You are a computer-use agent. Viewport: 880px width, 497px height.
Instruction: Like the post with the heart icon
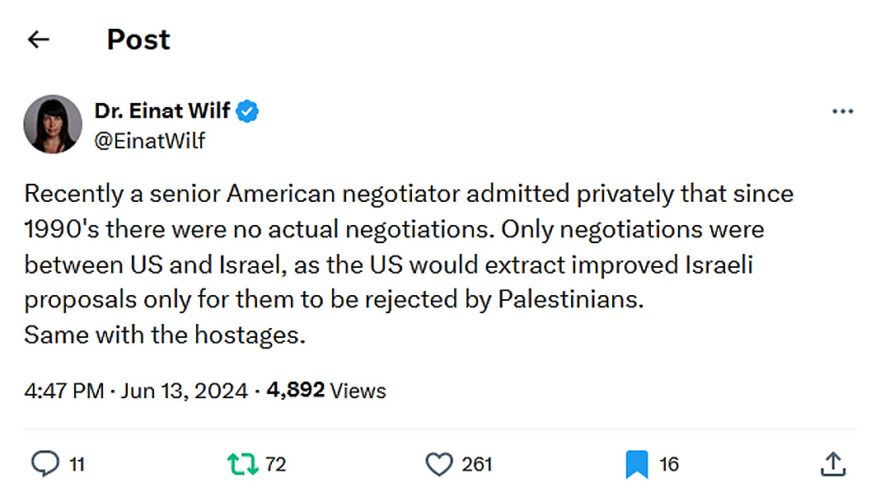point(439,464)
